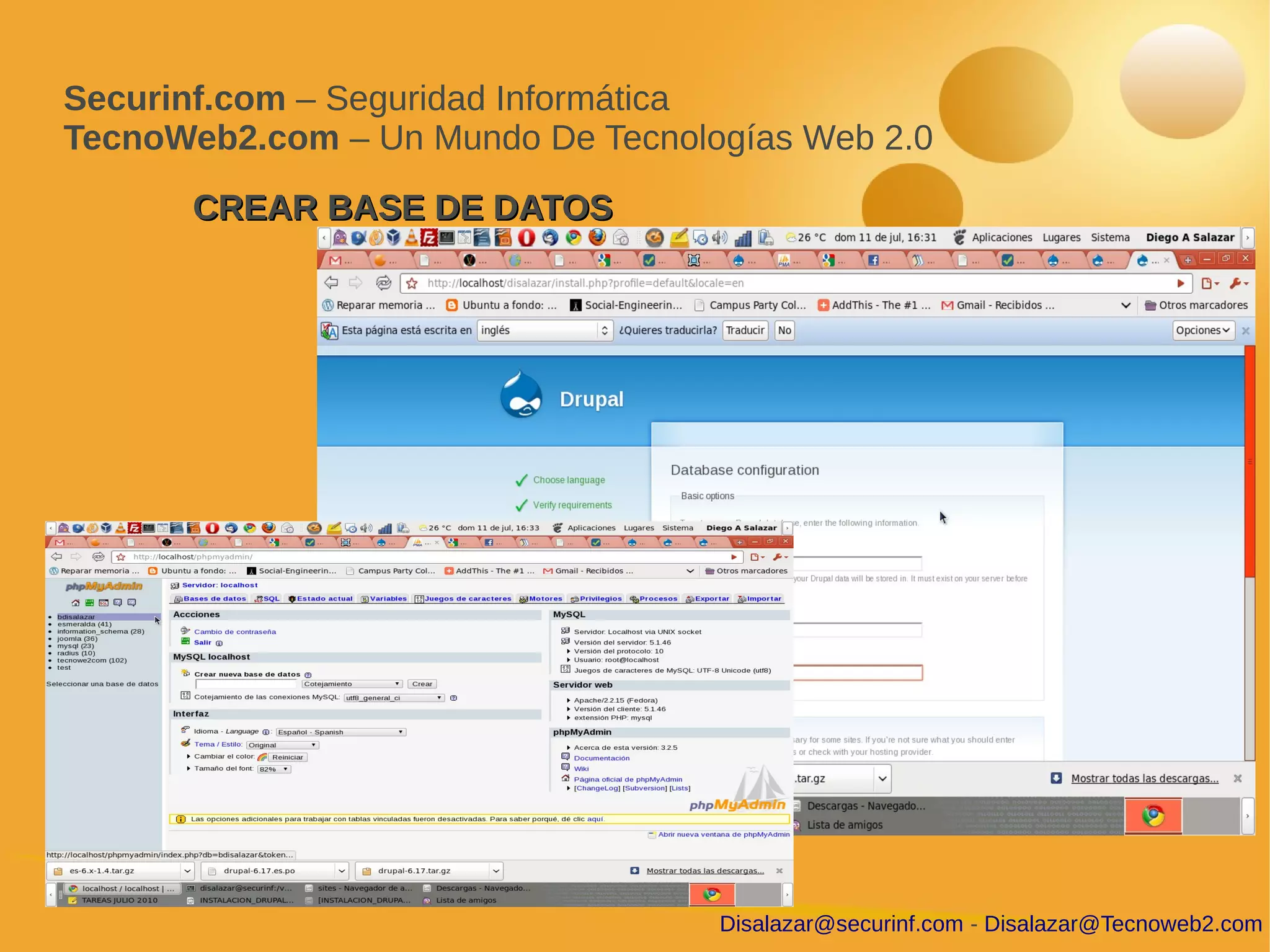Open the Español - Spanish language dropdown
The image size is (1270, 952).
tap(340, 732)
